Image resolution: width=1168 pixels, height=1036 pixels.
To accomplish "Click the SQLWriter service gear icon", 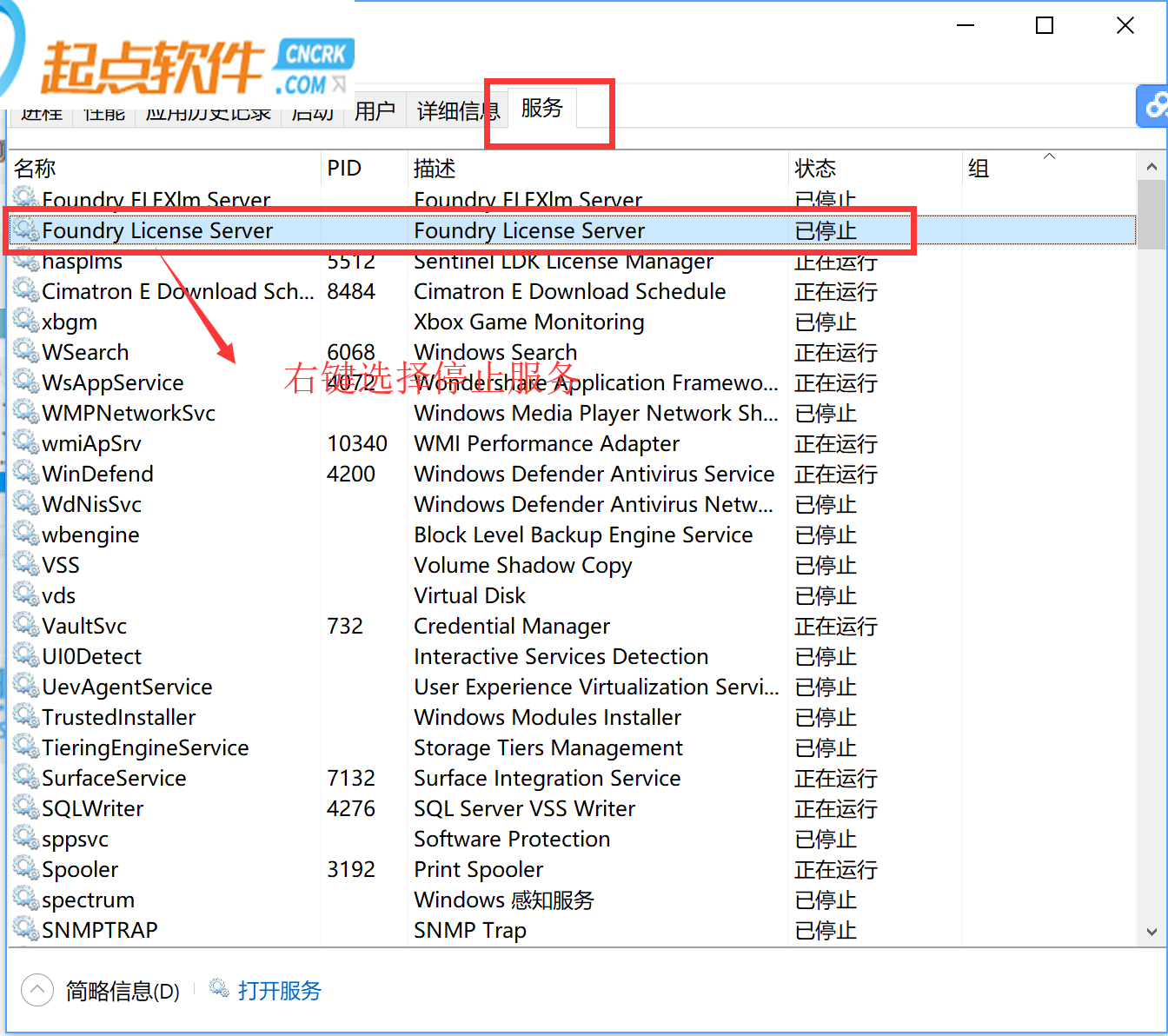I will coord(25,807).
